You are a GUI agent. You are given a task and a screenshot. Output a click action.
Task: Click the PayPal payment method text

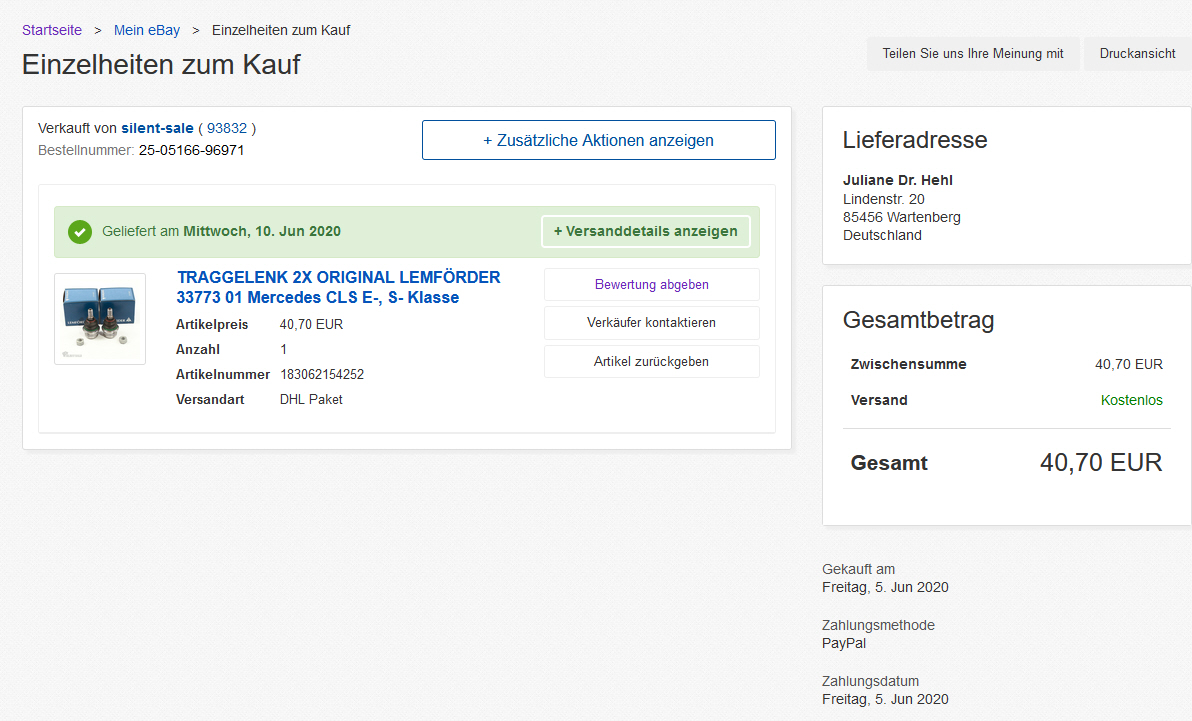(844, 643)
